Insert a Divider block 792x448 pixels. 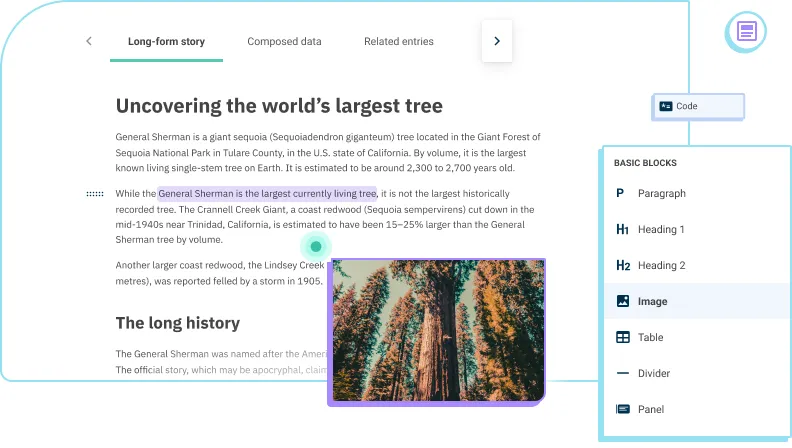(x=698, y=373)
